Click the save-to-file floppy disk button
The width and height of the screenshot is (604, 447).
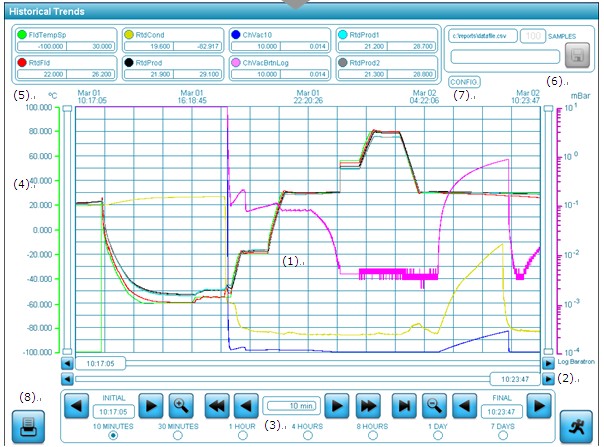(x=577, y=55)
